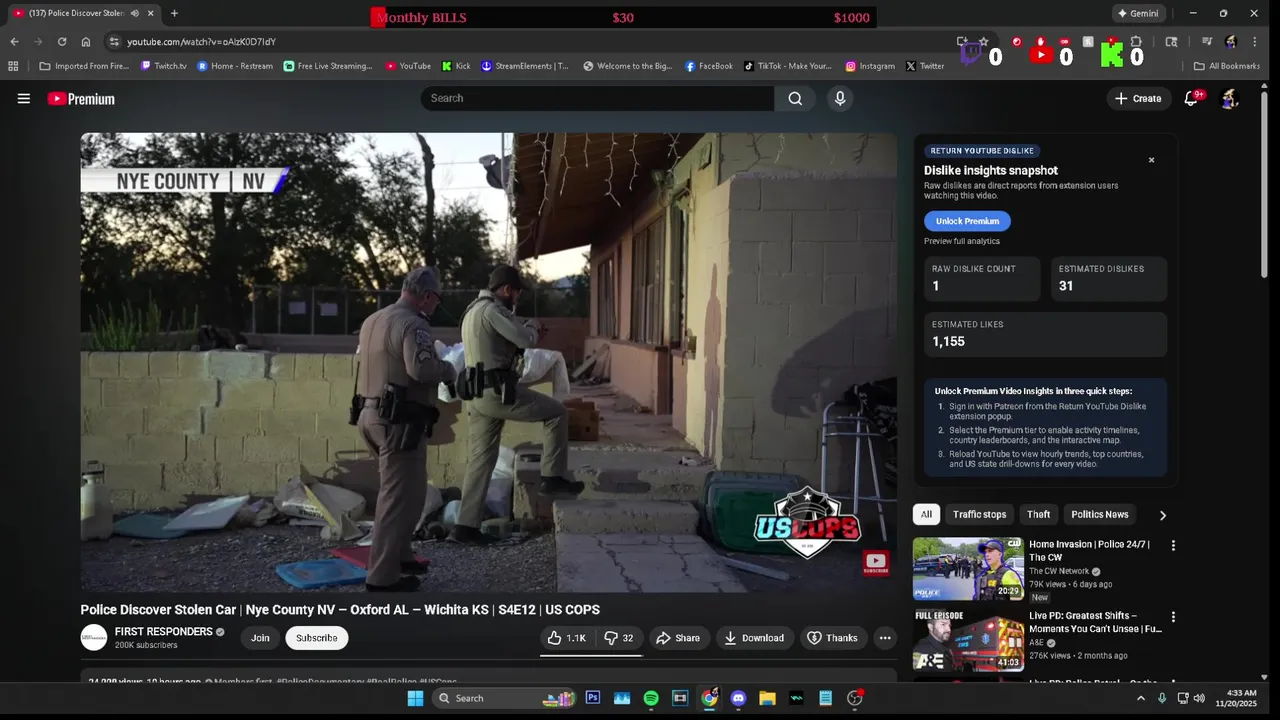Open Twitch.tv bookmark

pyautogui.click(x=164, y=66)
